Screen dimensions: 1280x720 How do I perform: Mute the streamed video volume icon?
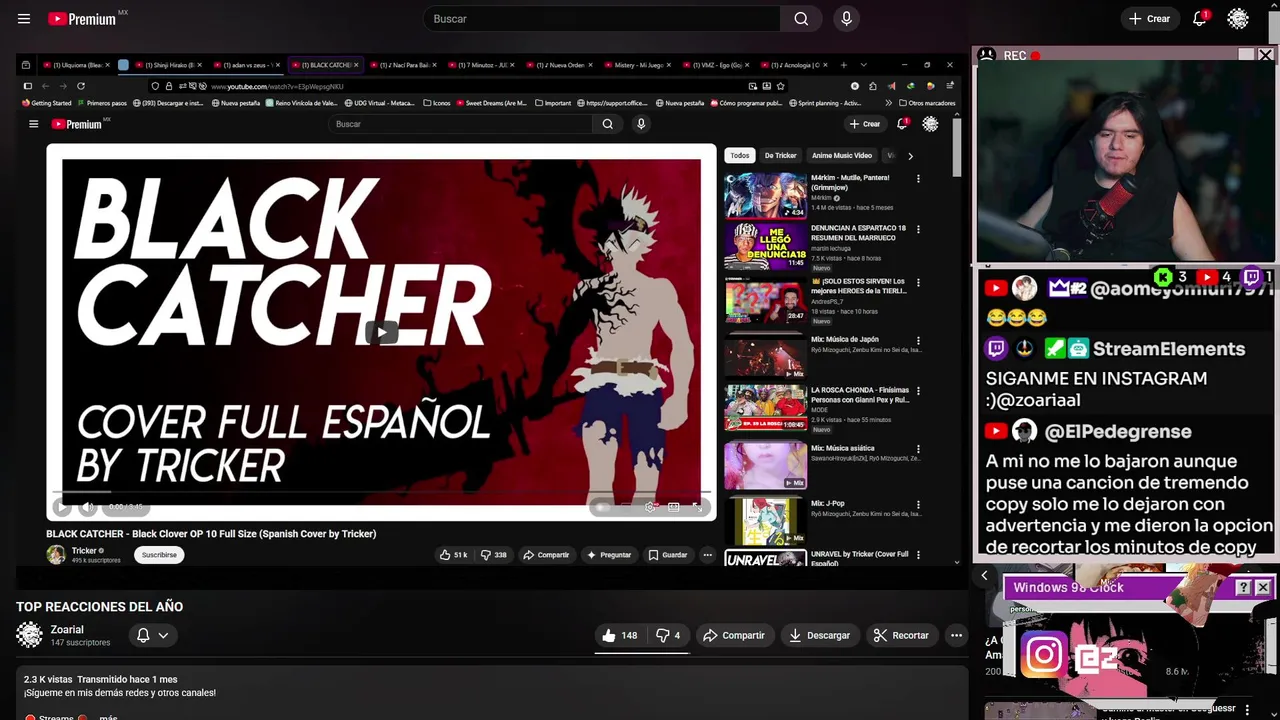point(88,507)
